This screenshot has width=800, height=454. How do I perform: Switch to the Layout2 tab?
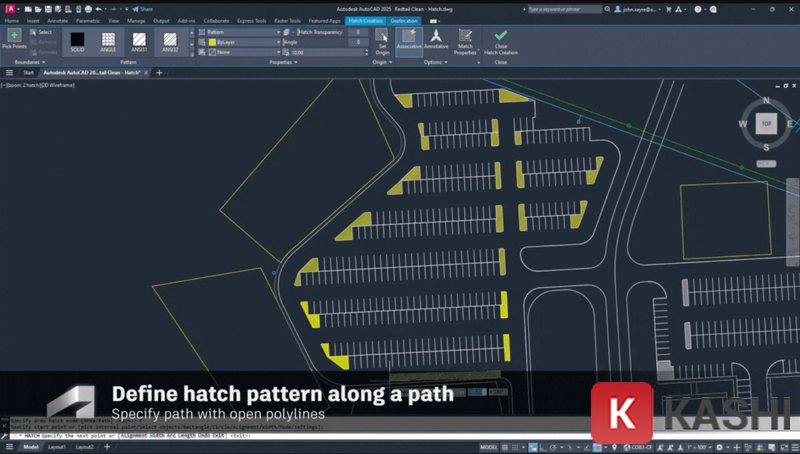pos(85,447)
